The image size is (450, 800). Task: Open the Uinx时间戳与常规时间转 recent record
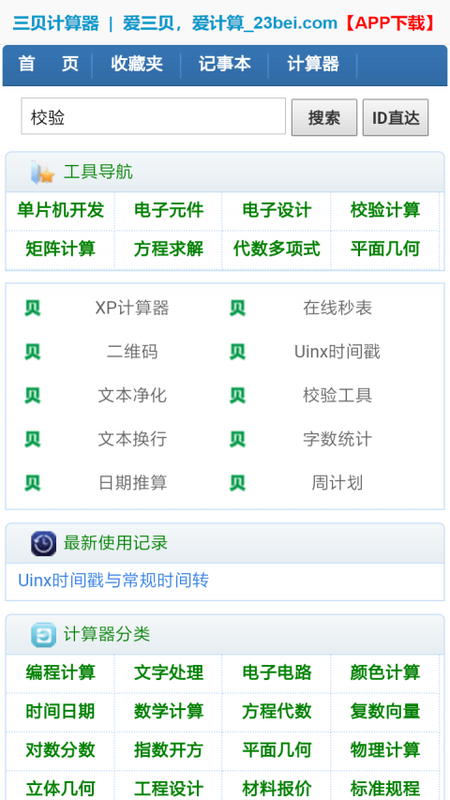coord(113,581)
